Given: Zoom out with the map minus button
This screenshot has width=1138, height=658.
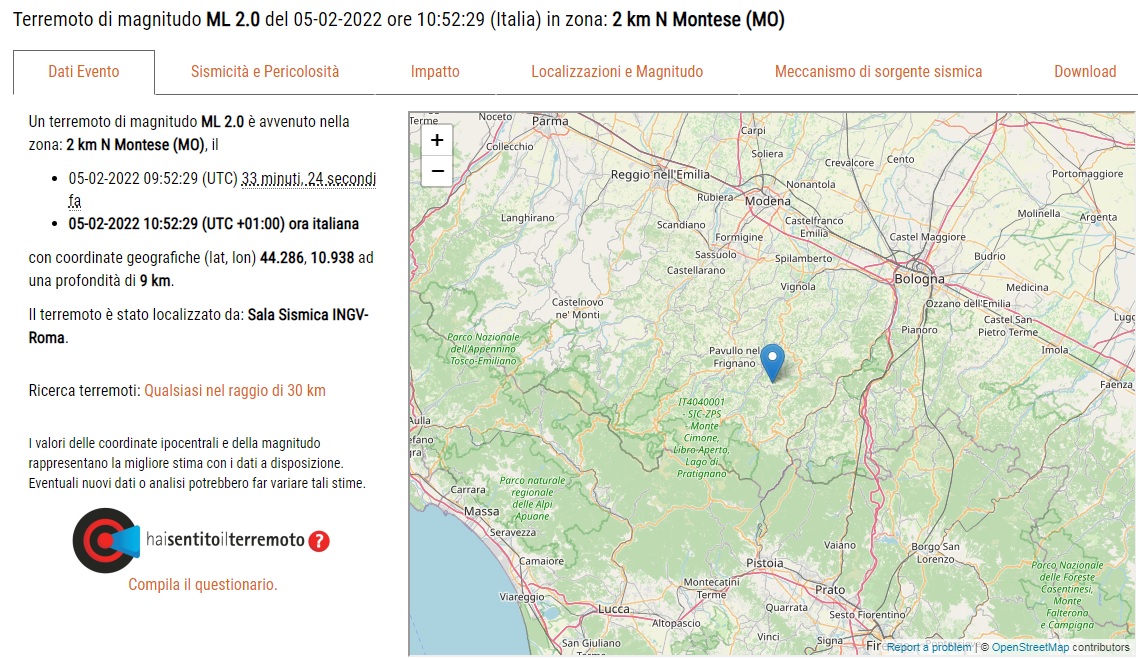Looking at the screenshot, I should (437, 171).
